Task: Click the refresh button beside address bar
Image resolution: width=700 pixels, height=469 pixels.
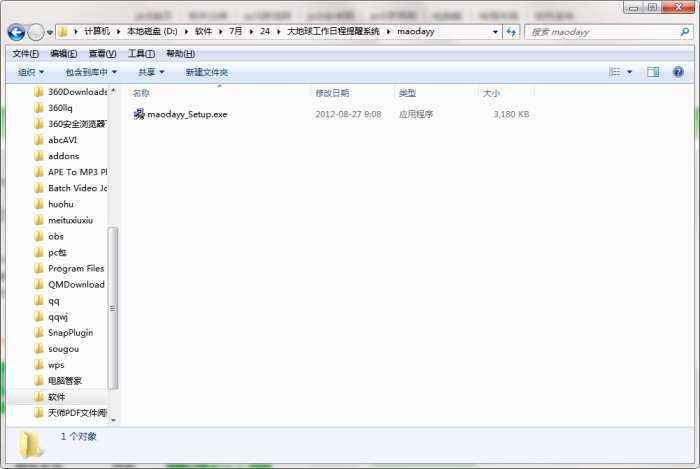Action: 511,32
